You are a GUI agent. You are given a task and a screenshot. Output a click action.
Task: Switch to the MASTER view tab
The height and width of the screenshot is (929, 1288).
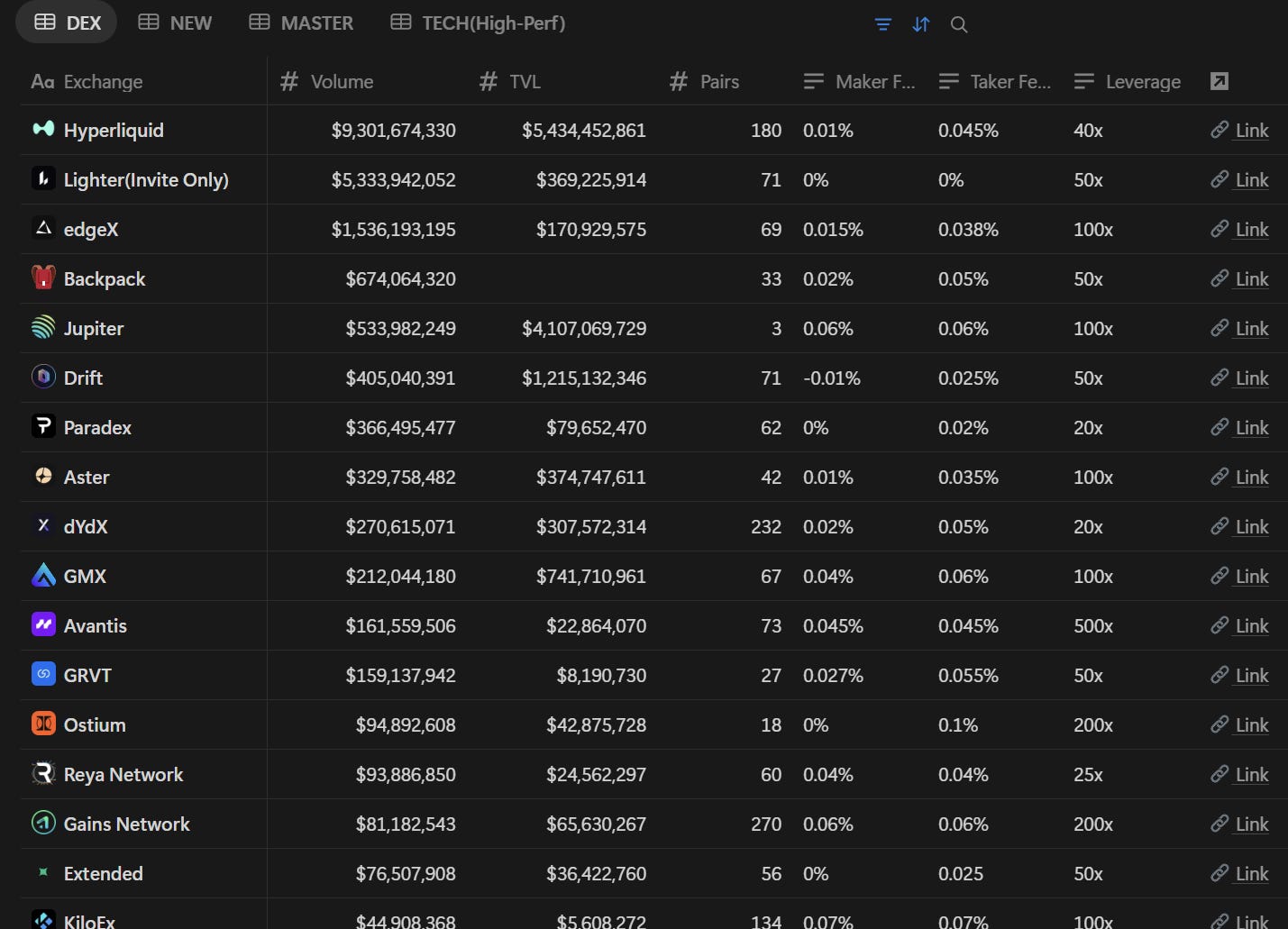point(301,23)
